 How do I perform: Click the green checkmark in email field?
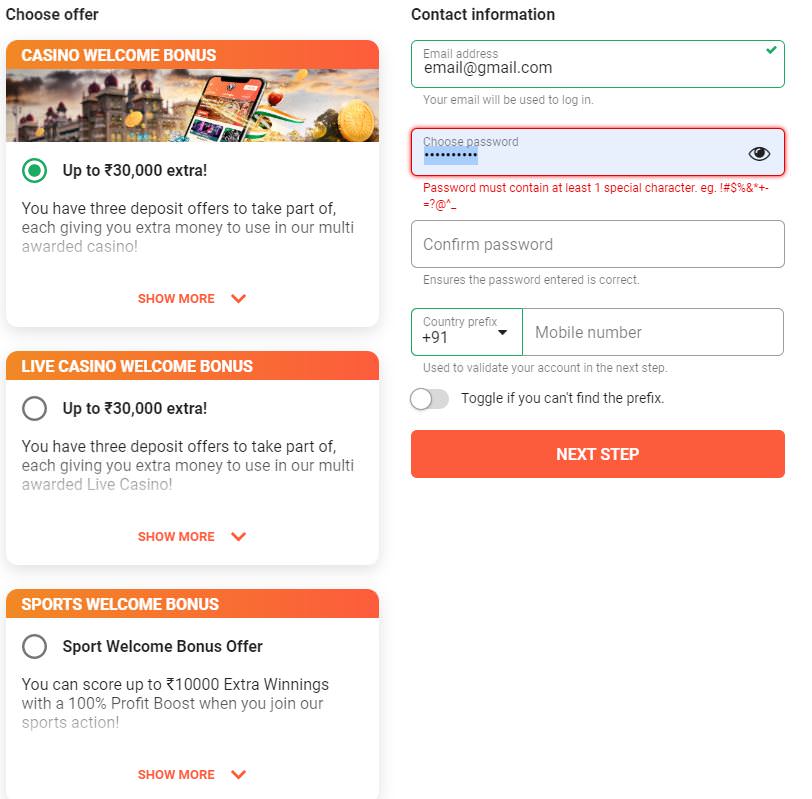(771, 50)
